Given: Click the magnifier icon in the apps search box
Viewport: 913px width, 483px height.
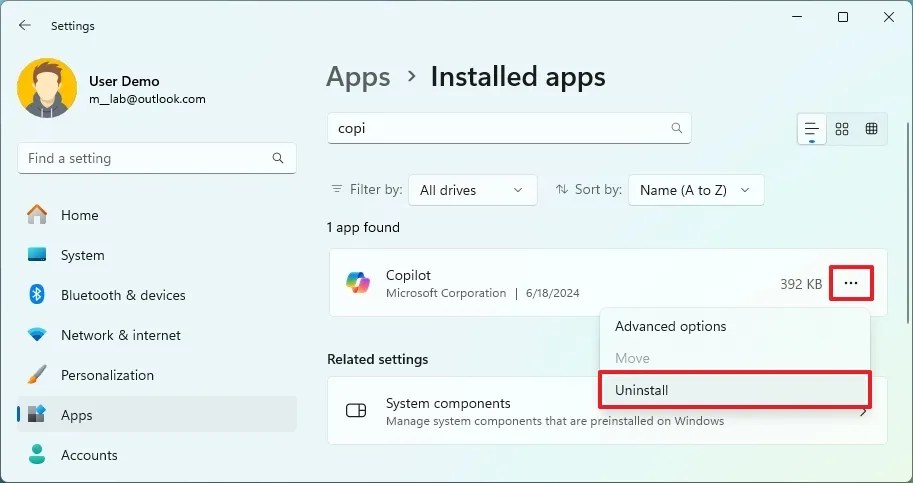Looking at the screenshot, I should point(676,128).
